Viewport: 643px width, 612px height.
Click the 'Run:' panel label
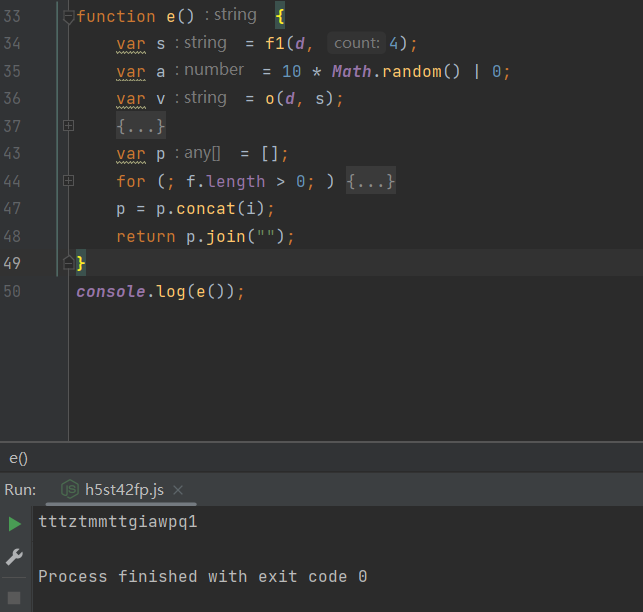click(x=20, y=490)
